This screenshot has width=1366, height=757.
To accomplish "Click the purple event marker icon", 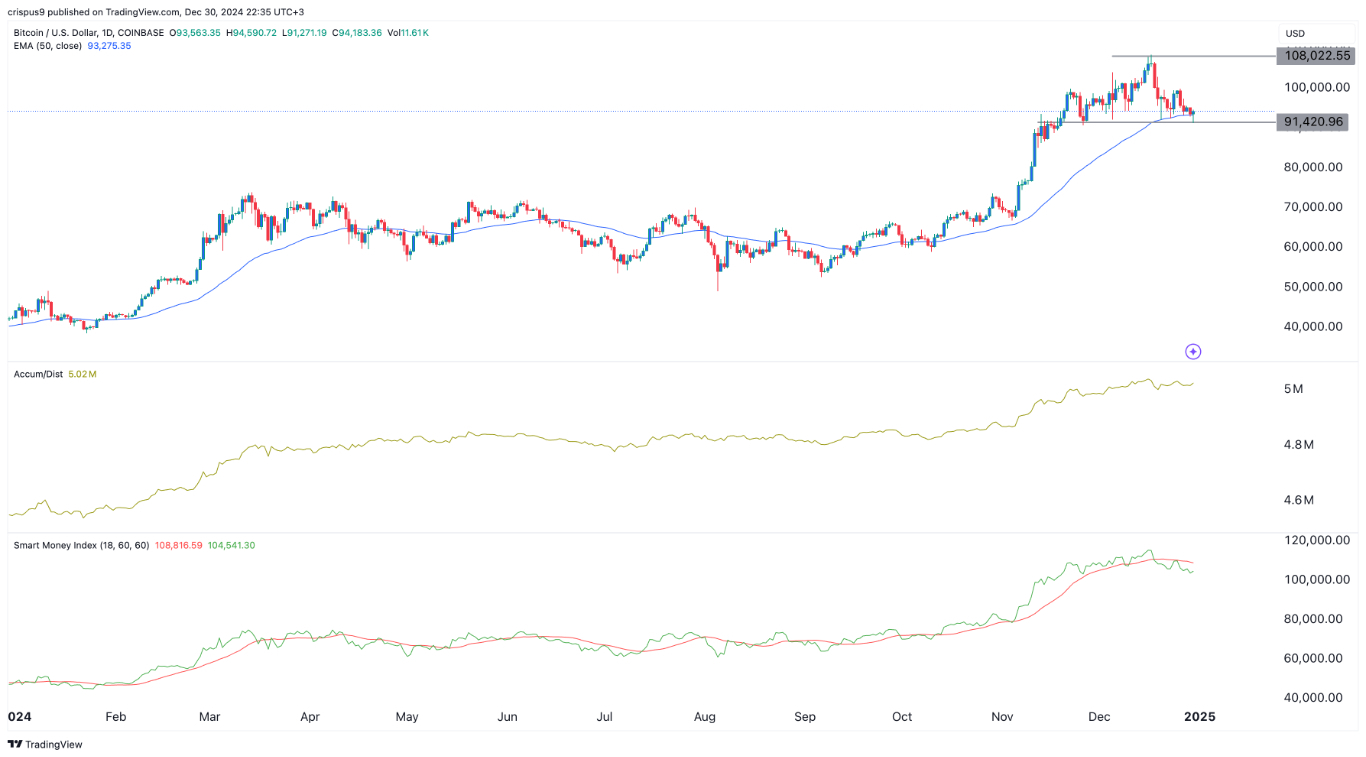I will (x=1193, y=351).
